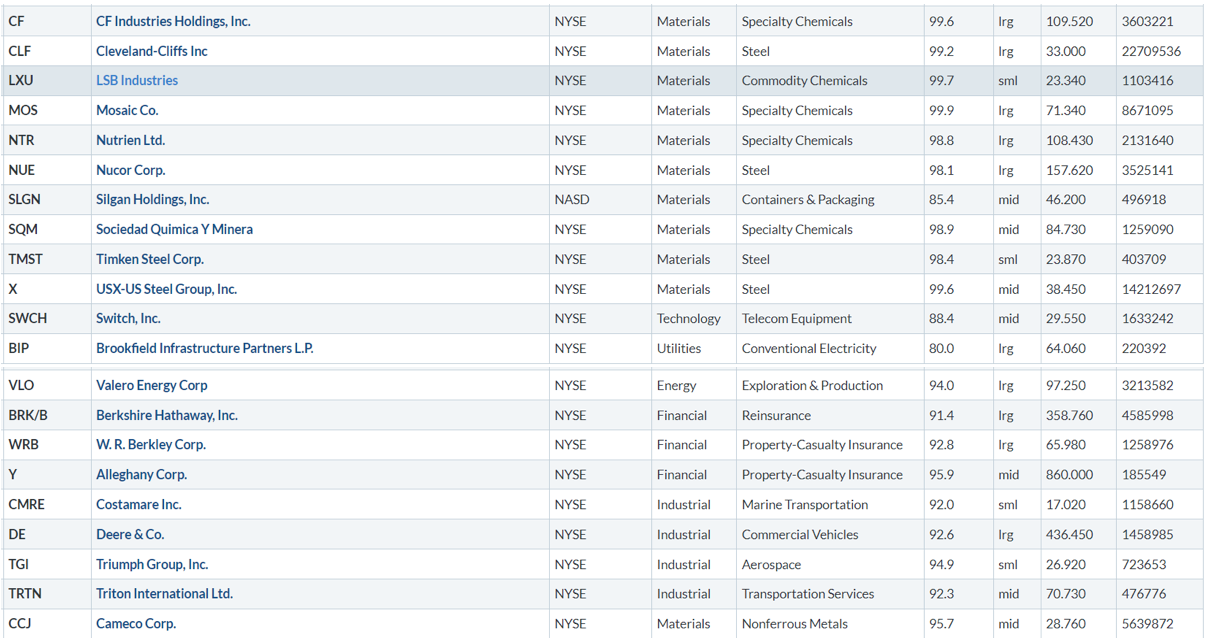This screenshot has width=1208, height=642.
Task: Open the Mosaic Co. company page
Action: point(127,111)
